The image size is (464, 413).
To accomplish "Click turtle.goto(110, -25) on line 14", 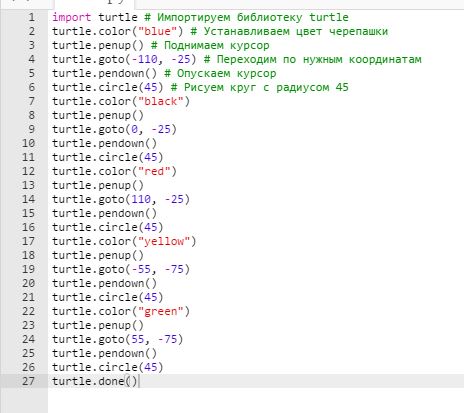I will point(121,199).
